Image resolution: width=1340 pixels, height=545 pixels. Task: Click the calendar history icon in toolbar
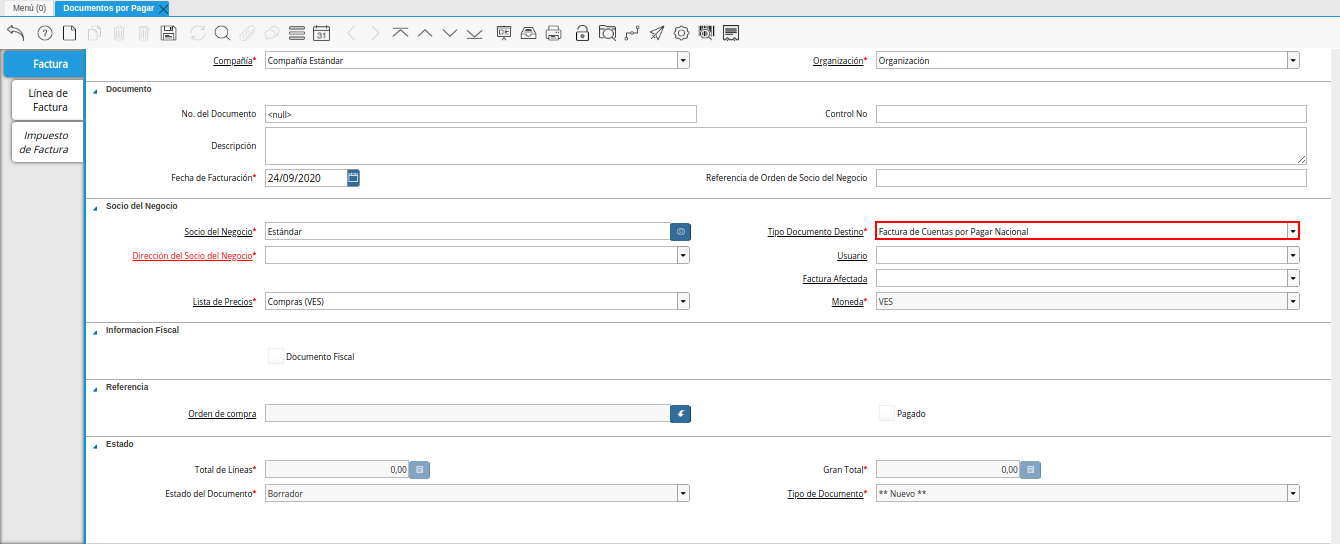coord(321,33)
